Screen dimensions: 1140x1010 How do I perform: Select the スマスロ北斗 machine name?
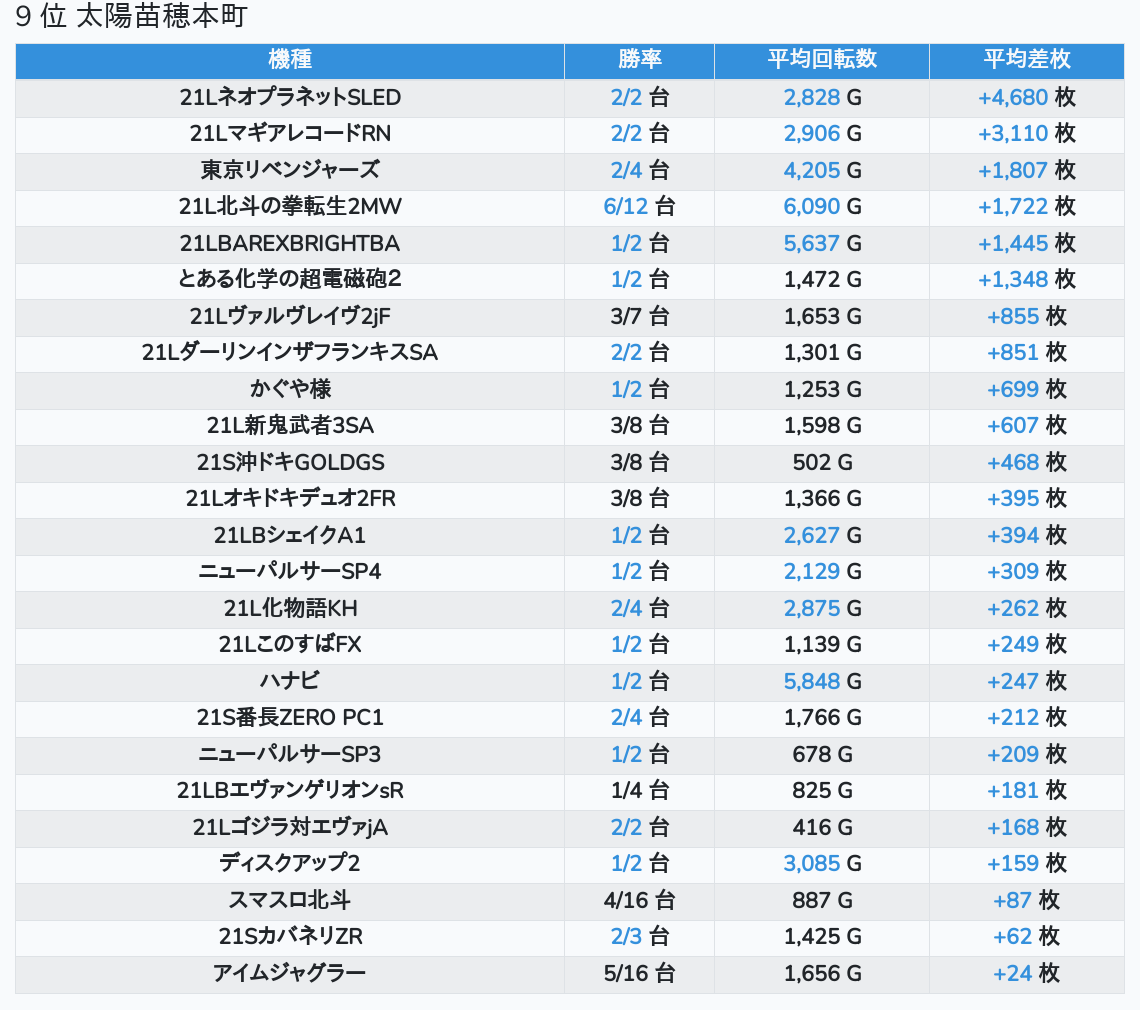point(290,900)
